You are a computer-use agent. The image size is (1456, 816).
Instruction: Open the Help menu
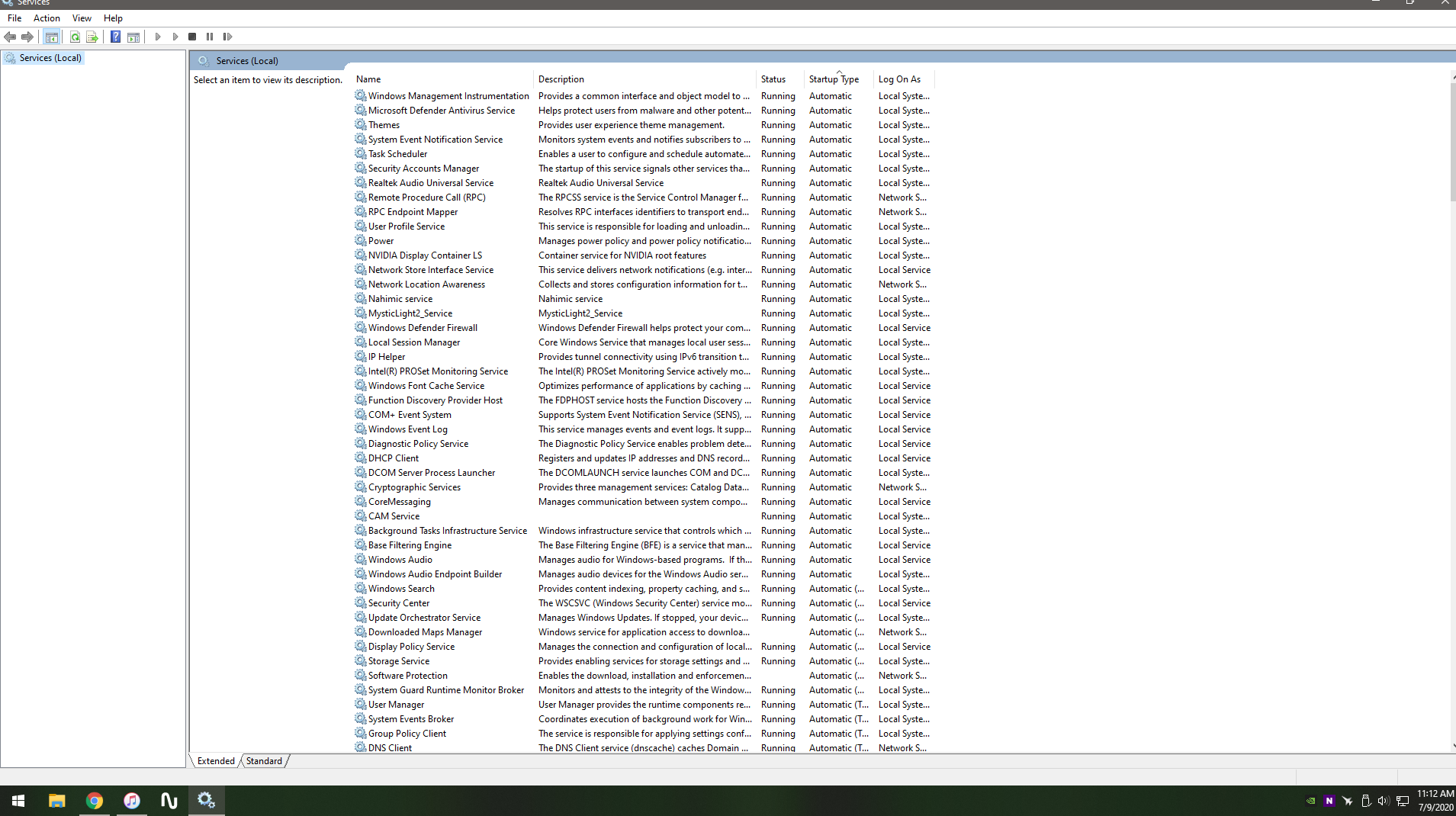pyautogui.click(x=113, y=18)
